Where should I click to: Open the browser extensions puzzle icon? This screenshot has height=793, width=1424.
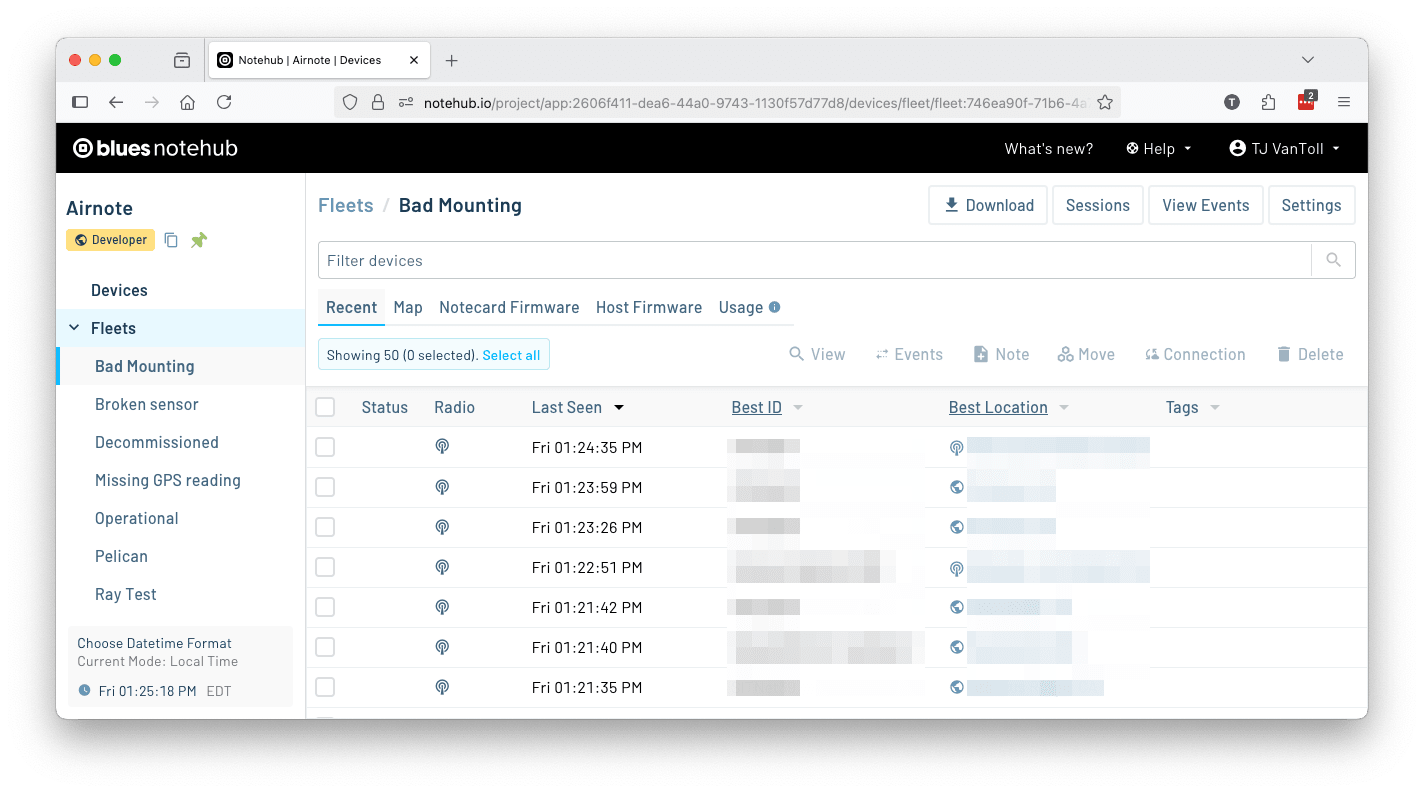point(1269,102)
